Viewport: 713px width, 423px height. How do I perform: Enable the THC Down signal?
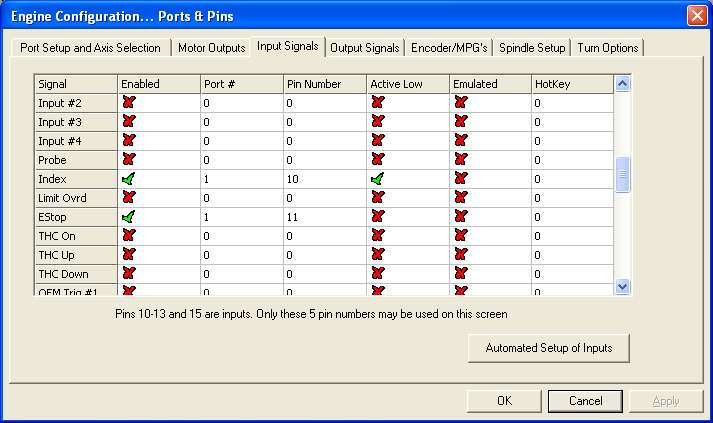[129, 274]
